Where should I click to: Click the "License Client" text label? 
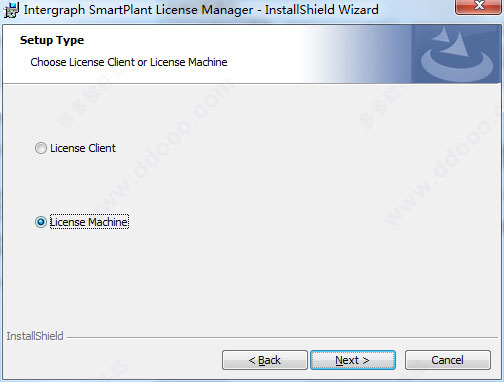pos(83,148)
